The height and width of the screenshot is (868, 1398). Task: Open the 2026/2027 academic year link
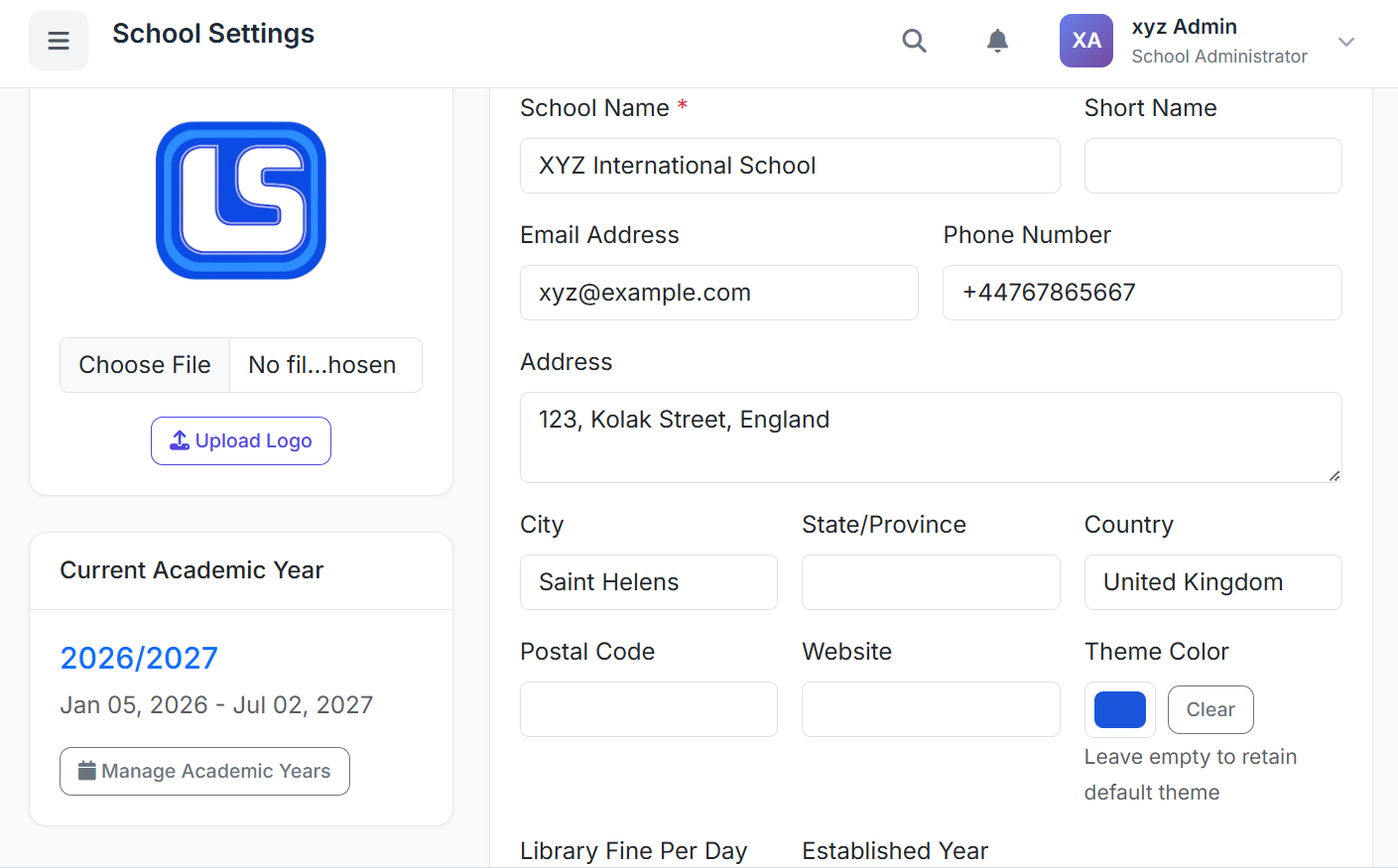pyautogui.click(x=139, y=658)
